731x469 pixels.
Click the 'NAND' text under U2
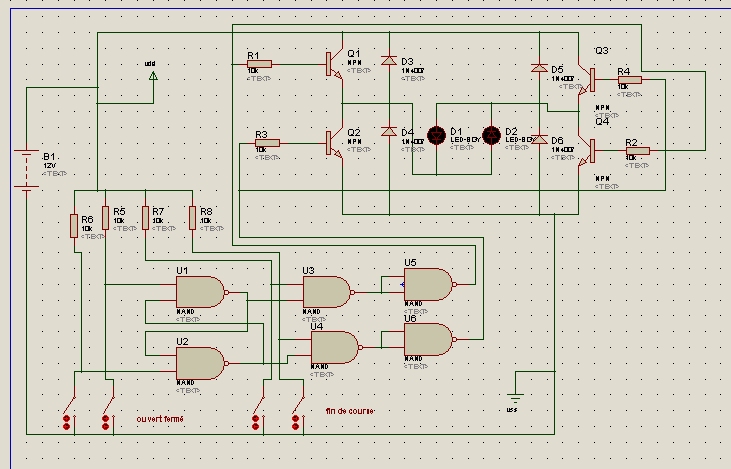coord(186,383)
